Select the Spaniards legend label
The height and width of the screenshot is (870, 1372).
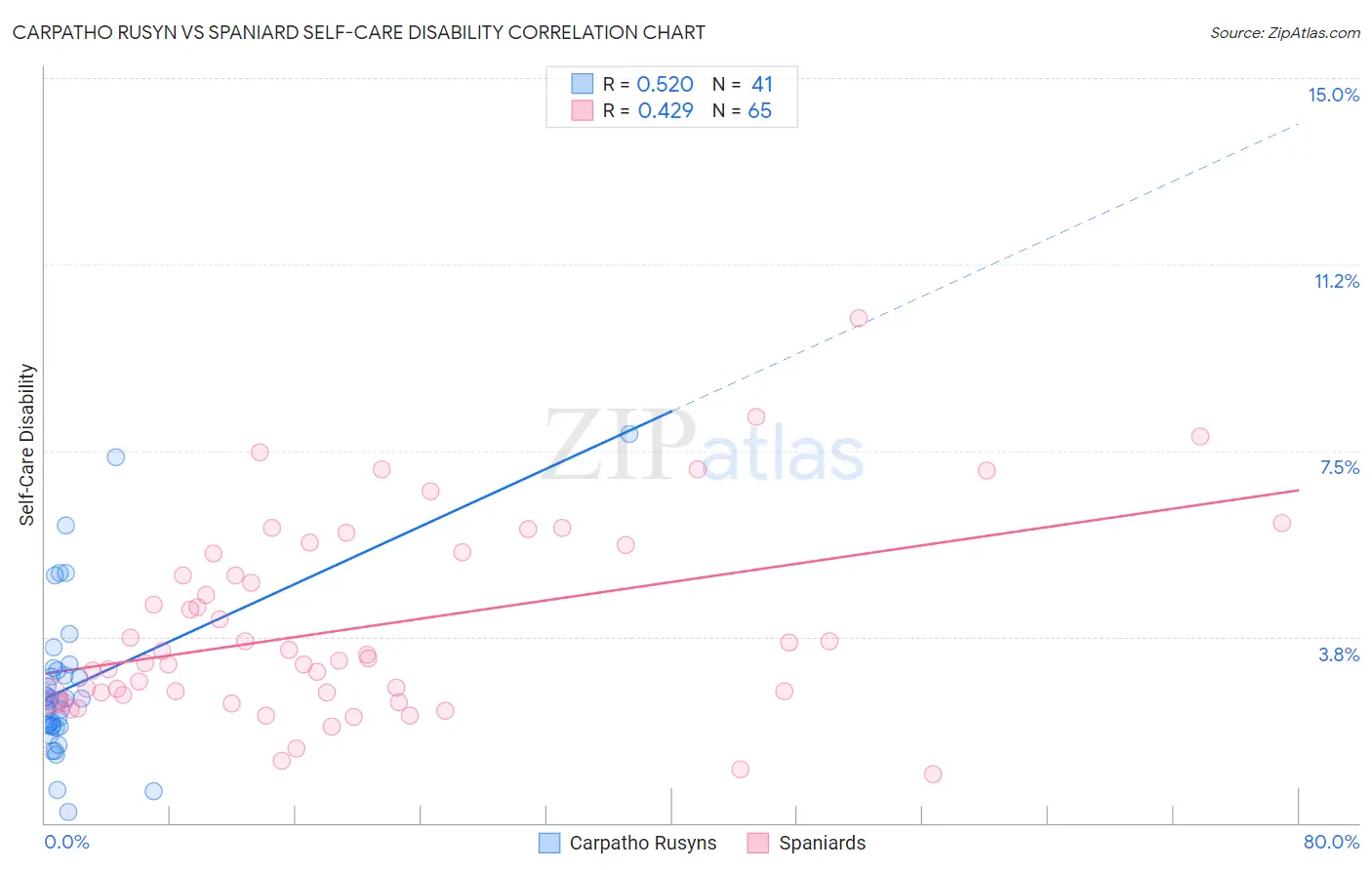point(823,843)
